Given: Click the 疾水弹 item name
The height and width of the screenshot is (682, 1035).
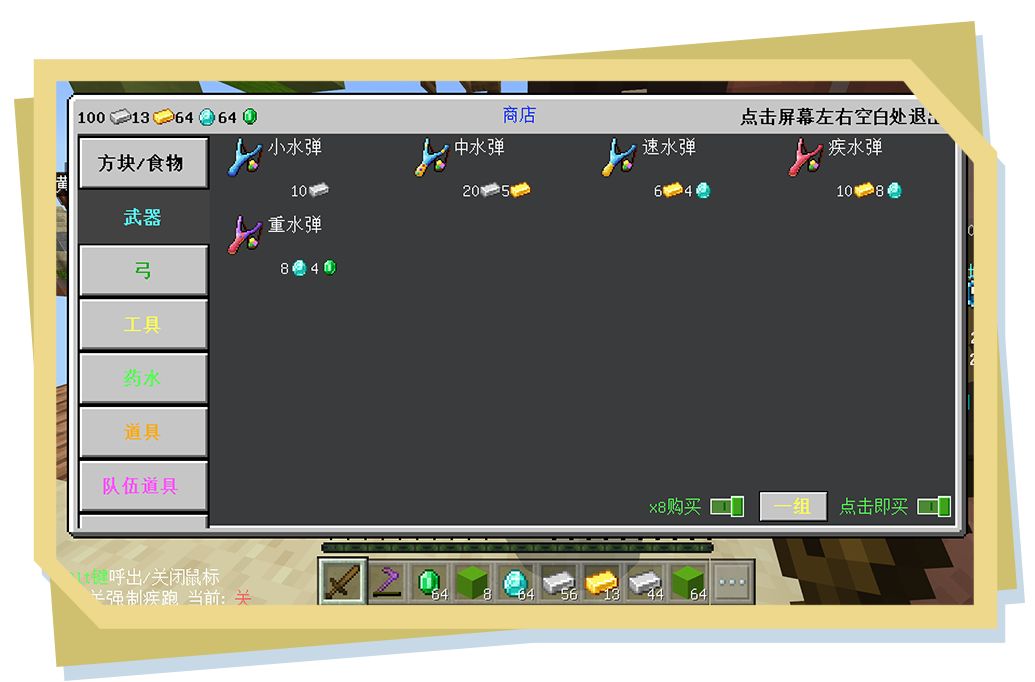Looking at the screenshot, I should point(855,147).
